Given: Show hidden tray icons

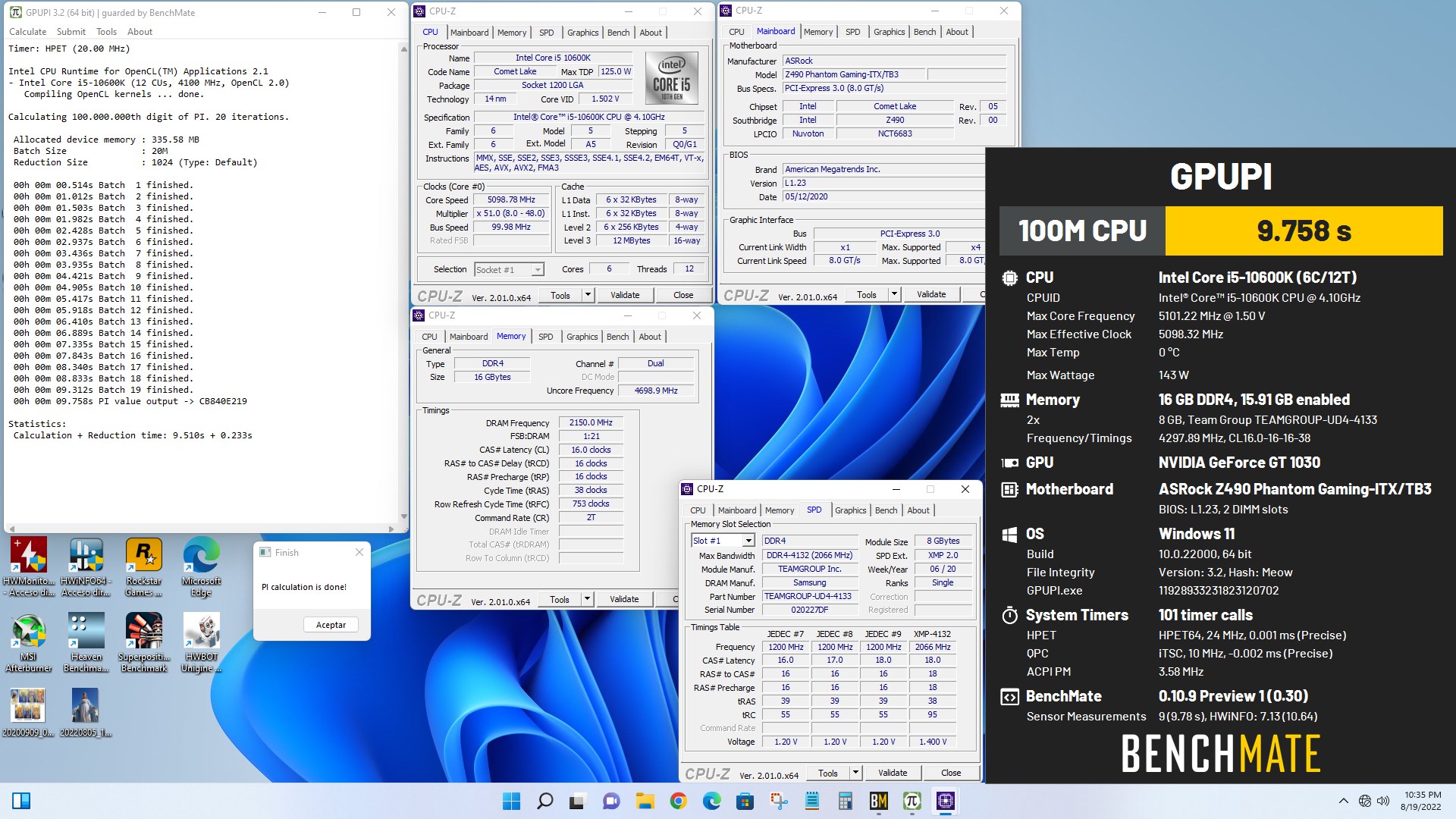Looking at the screenshot, I should (1343, 801).
